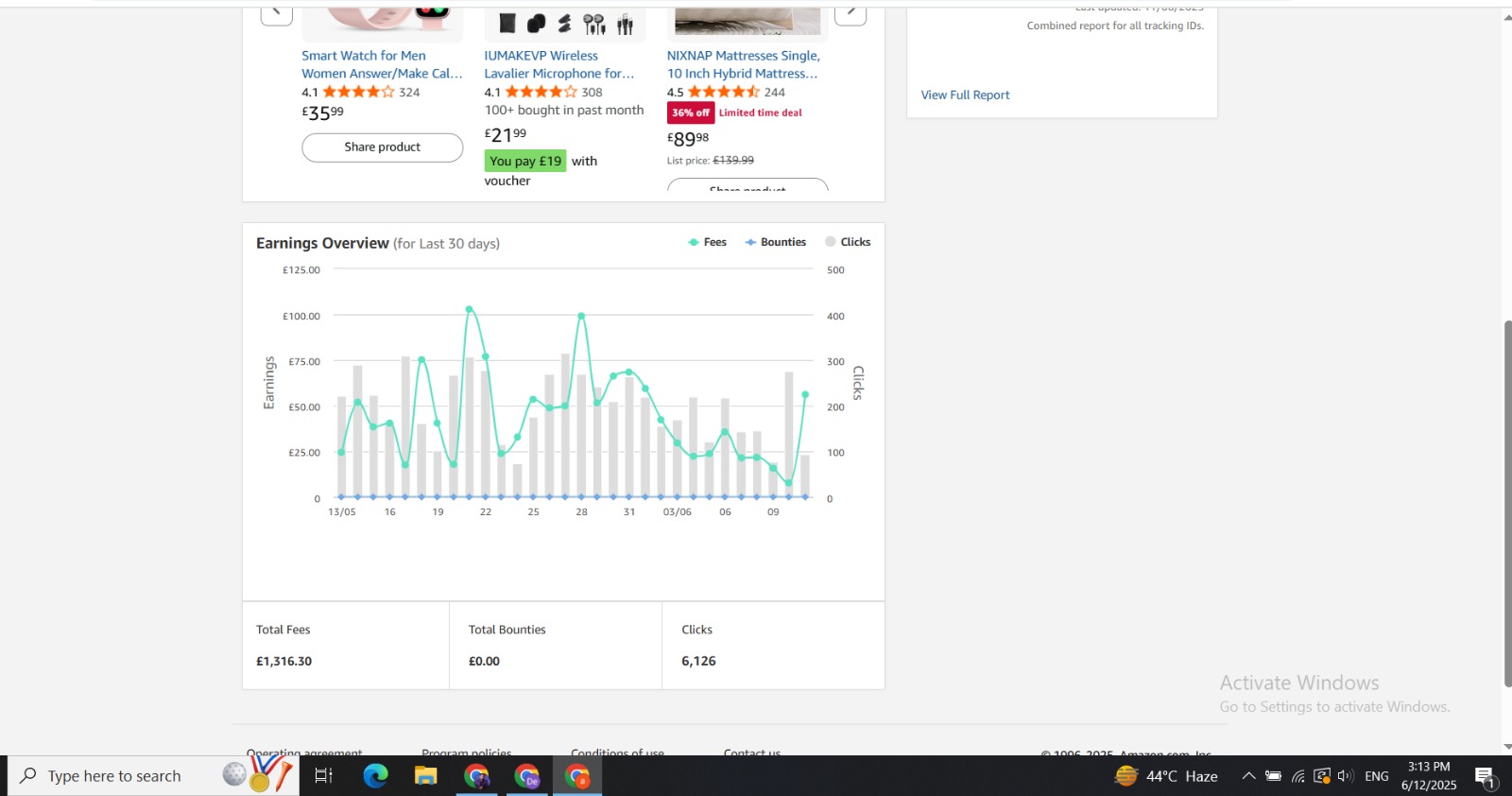Image resolution: width=1512 pixels, height=796 pixels.
Task: Open the notification center icon
Action: tap(1486, 776)
